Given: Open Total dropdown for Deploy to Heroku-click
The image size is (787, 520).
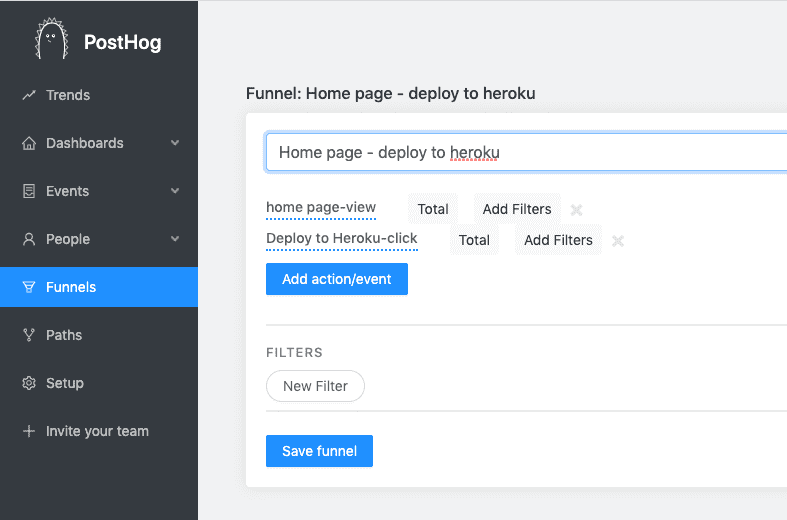Looking at the screenshot, I should pos(474,240).
